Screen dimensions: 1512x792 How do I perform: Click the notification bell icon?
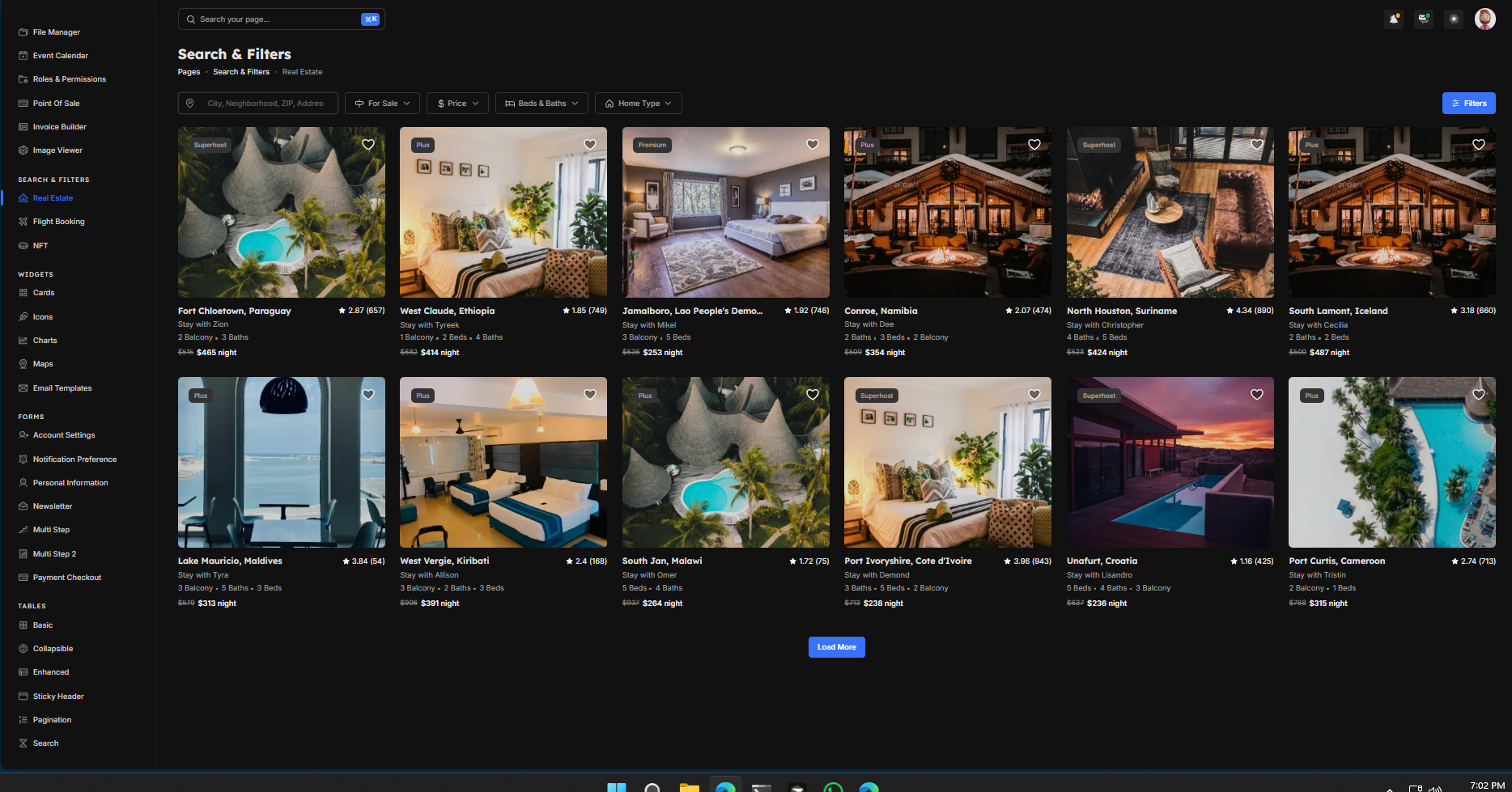coord(1394,19)
